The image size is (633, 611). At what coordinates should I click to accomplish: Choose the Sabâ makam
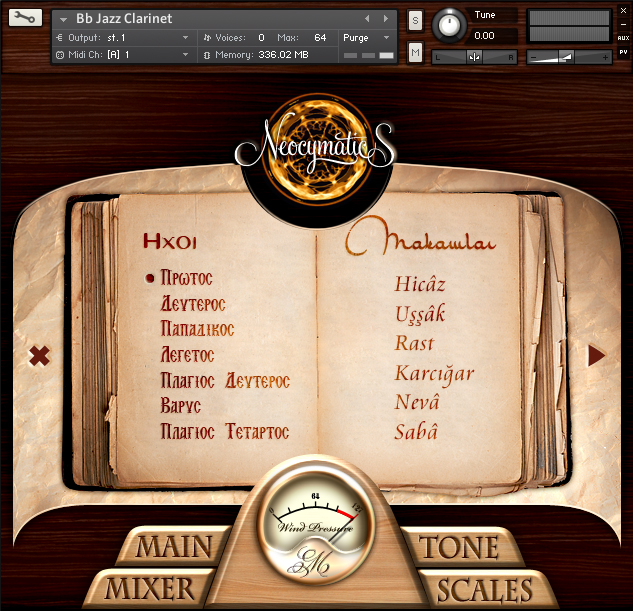coord(416,431)
